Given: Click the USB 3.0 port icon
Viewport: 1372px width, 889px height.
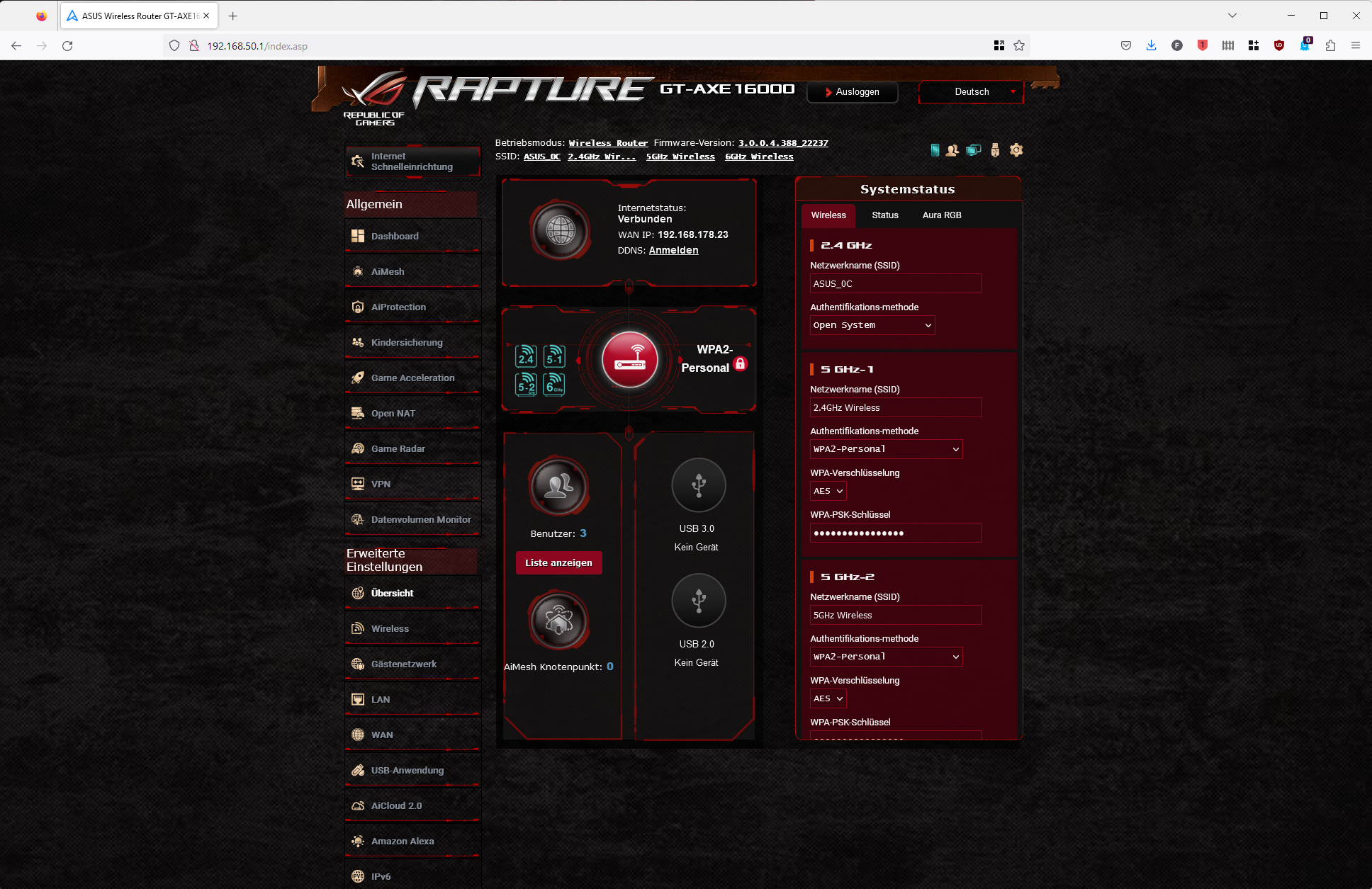Looking at the screenshot, I should (698, 486).
